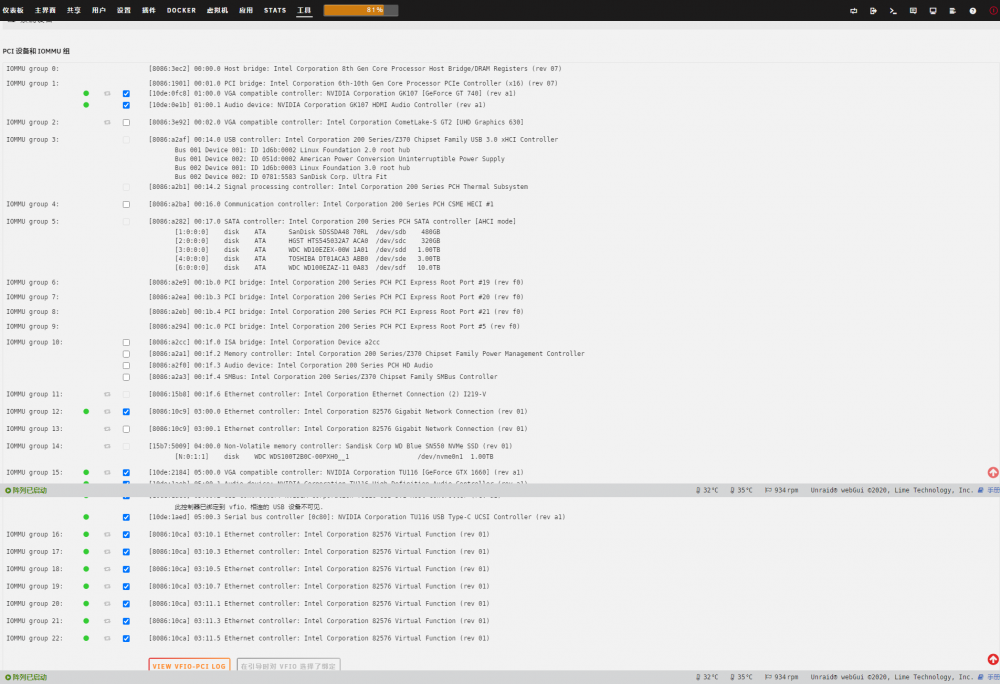
Task: Click the PCI 设备和 IOMMU 组 heading
Action: coord(36,51)
